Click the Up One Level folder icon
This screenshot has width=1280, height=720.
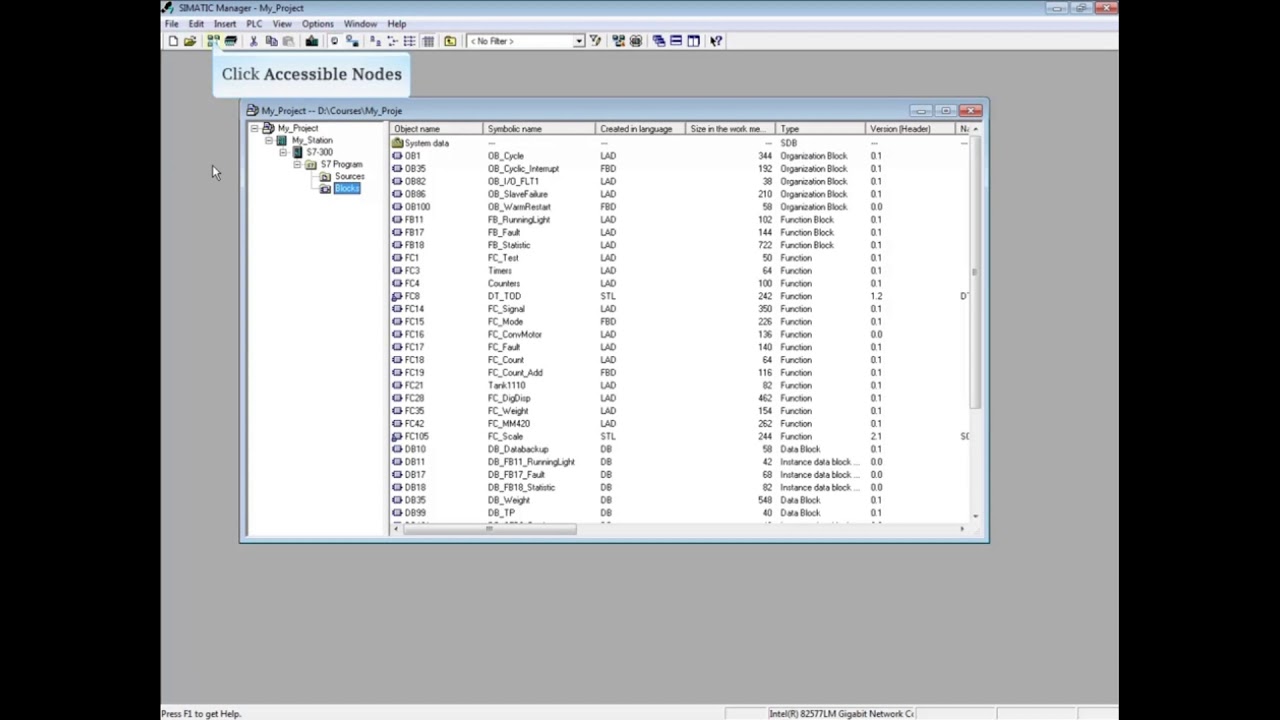pyautogui.click(x=450, y=41)
